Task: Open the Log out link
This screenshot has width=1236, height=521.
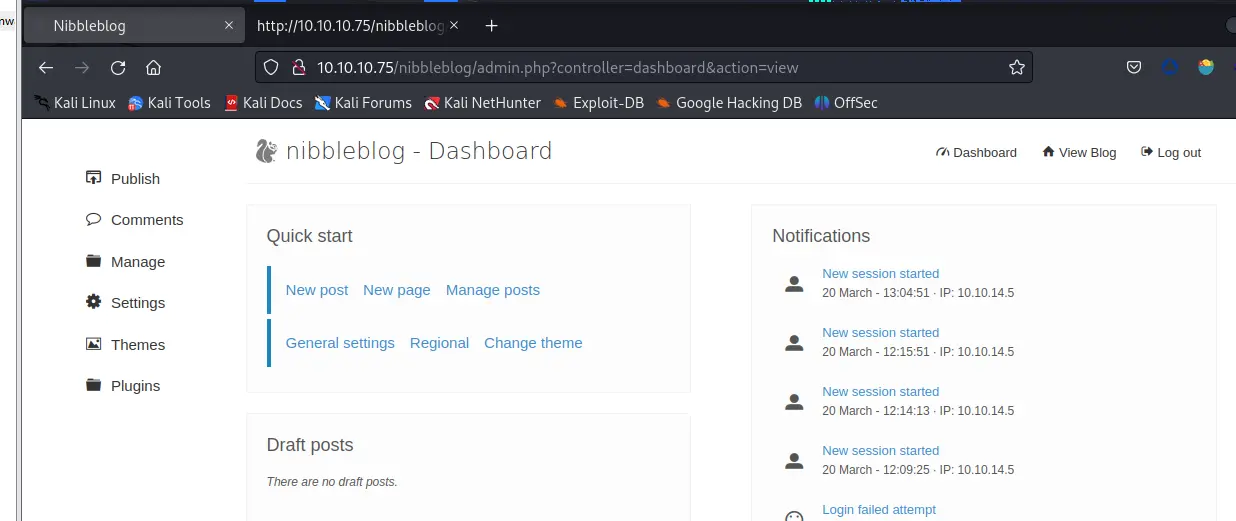Action: tap(1171, 153)
